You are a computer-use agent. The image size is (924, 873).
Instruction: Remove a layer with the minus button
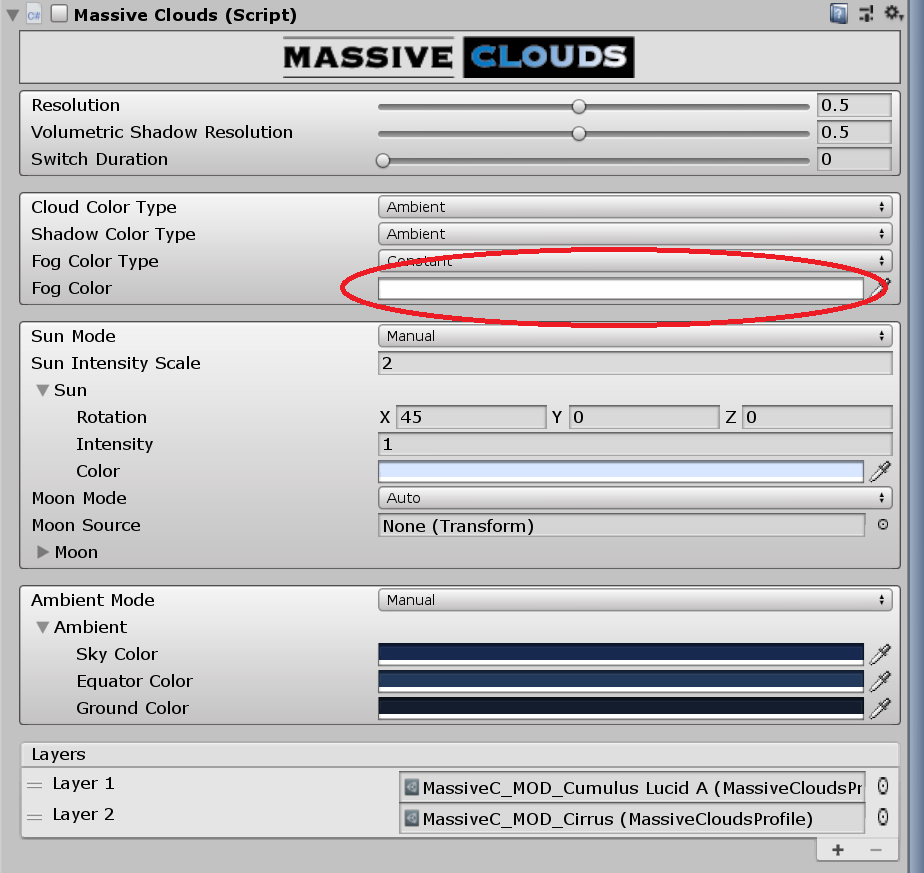pyautogui.click(x=876, y=850)
